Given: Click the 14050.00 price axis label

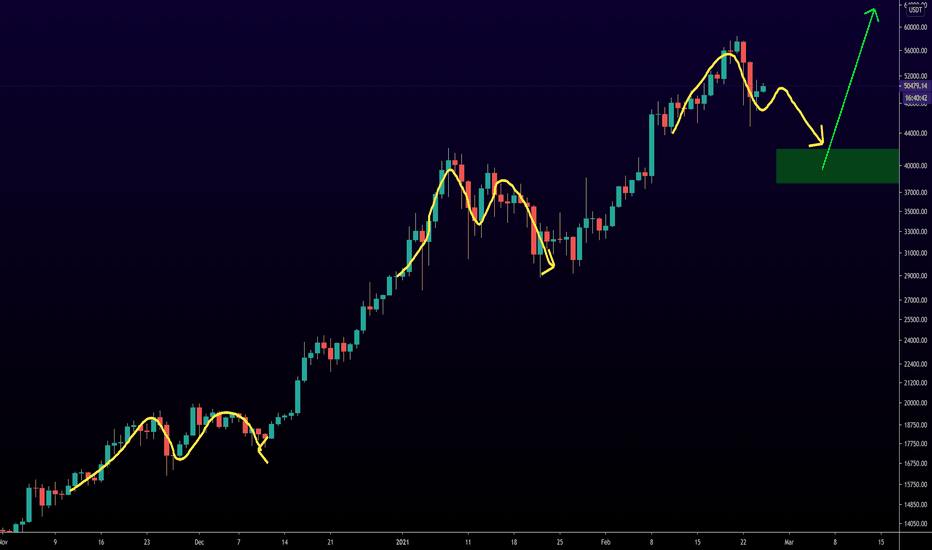Looking at the screenshot, I should [x=916, y=524].
